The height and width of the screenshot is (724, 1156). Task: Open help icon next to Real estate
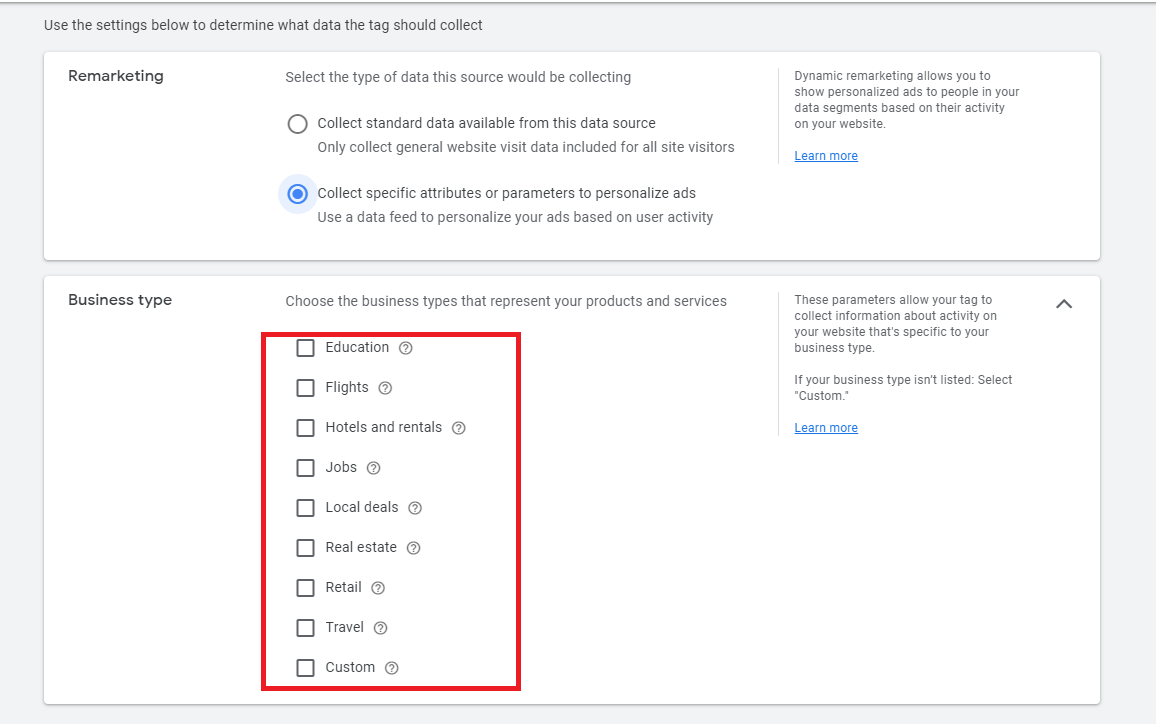(x=414, y=548)
